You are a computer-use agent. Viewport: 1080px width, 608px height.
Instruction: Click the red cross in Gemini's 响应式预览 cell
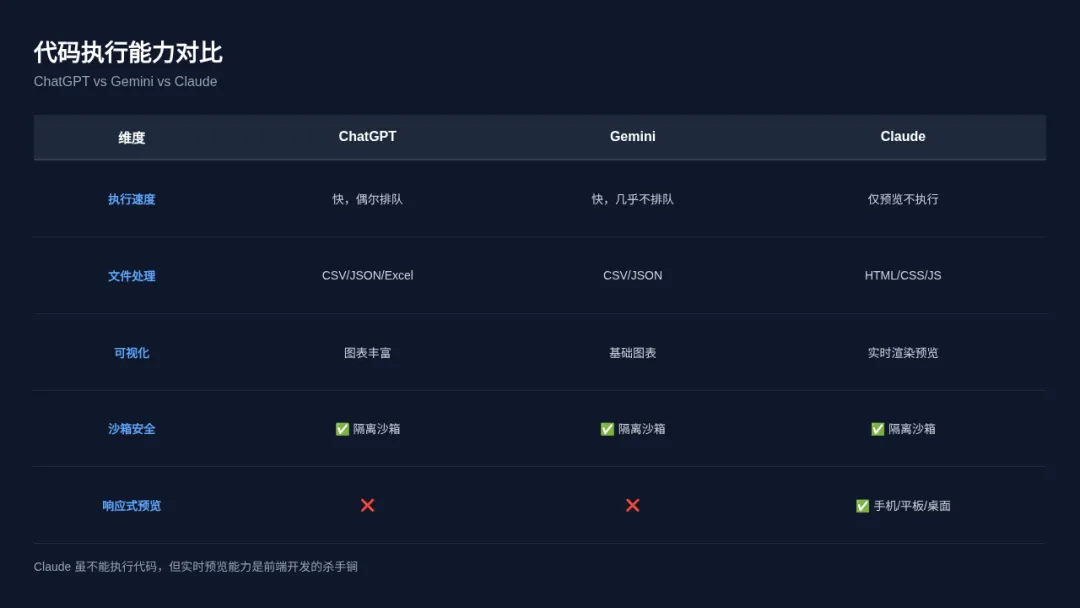pyautogui.click(x=632, y=505)
